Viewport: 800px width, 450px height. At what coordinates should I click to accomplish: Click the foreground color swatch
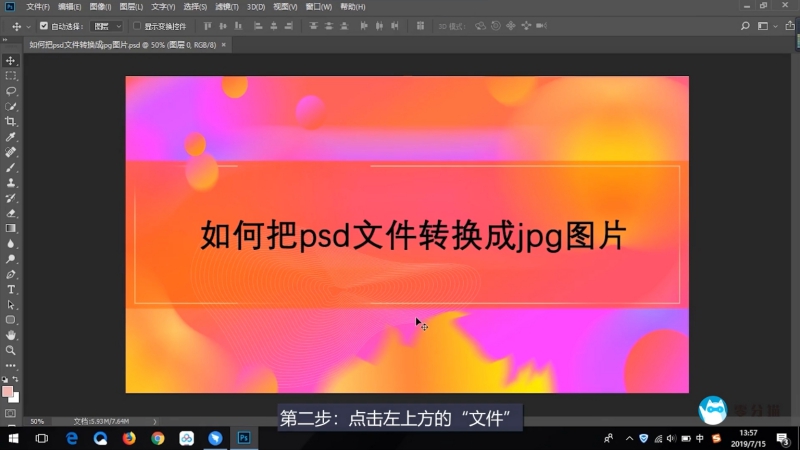[8, 392]
